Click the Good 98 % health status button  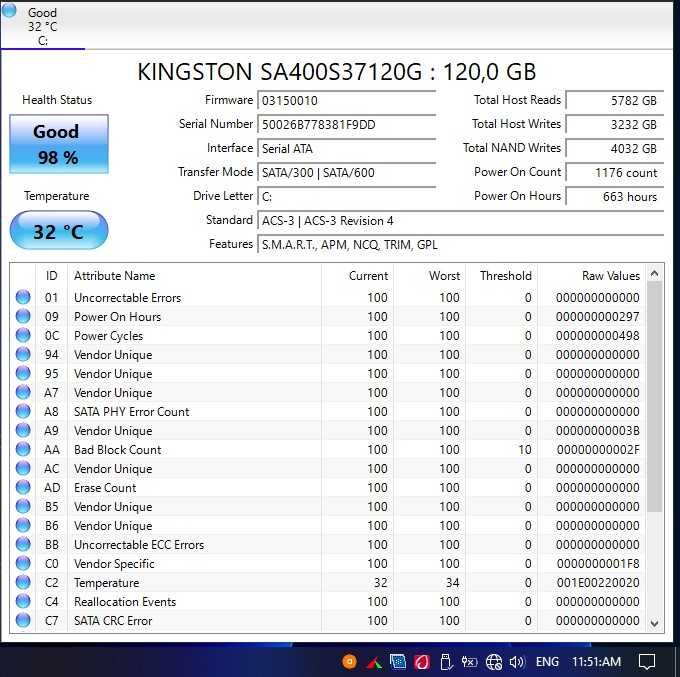coord(59,144)
